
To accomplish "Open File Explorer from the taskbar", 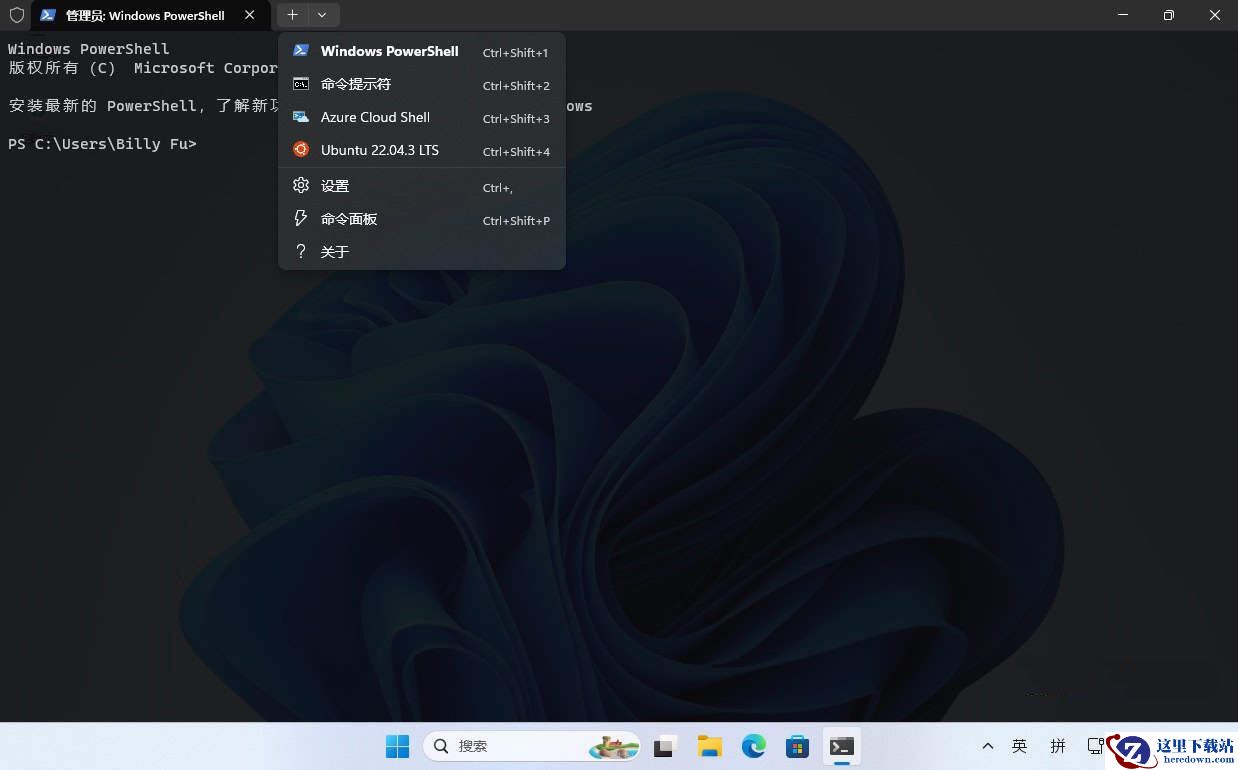I will [x=710, y=746].
